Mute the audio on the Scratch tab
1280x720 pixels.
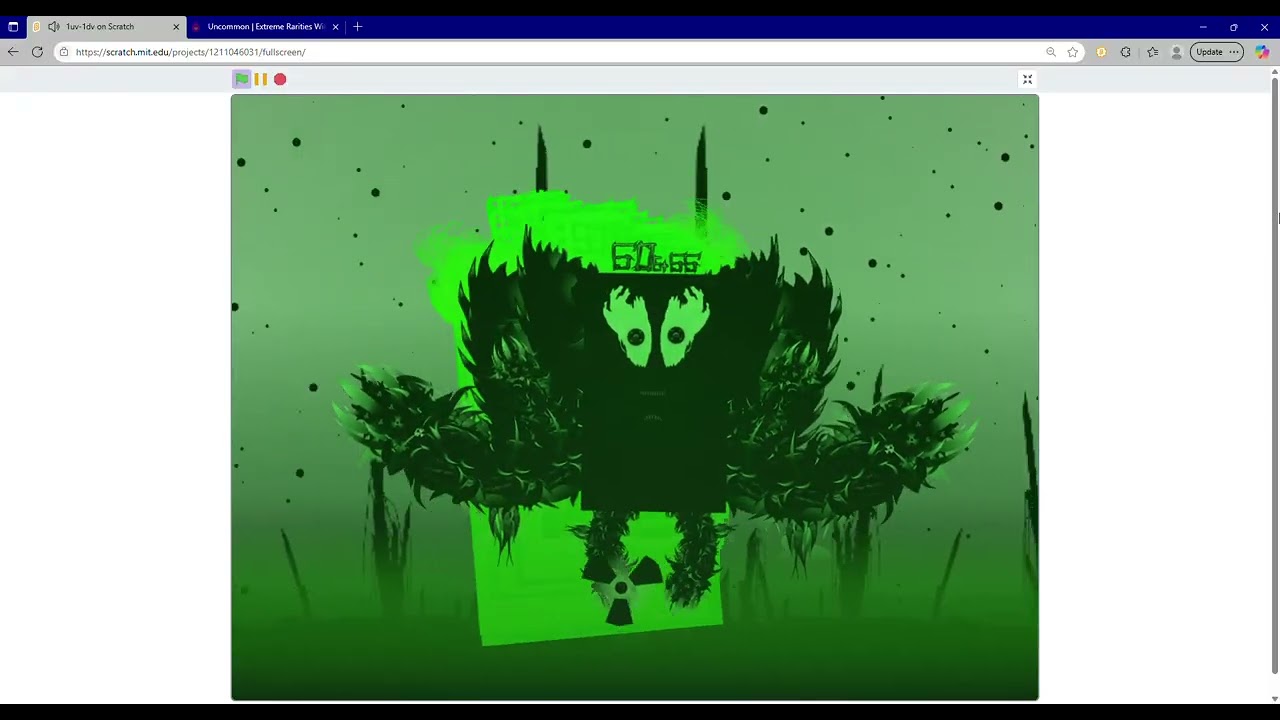[x=54, y=27]
